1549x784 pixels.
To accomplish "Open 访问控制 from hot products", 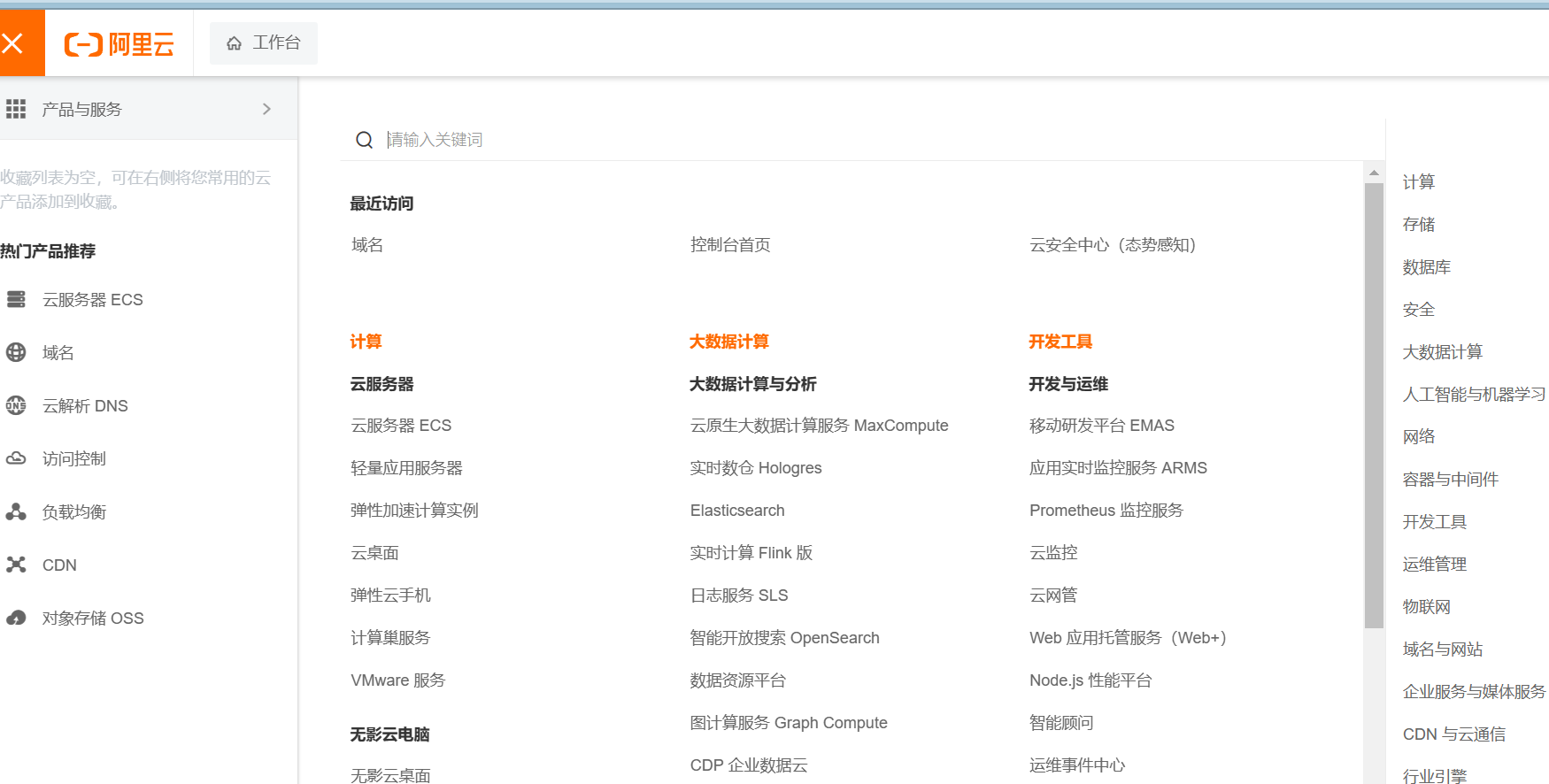I will tap(74, 459).
